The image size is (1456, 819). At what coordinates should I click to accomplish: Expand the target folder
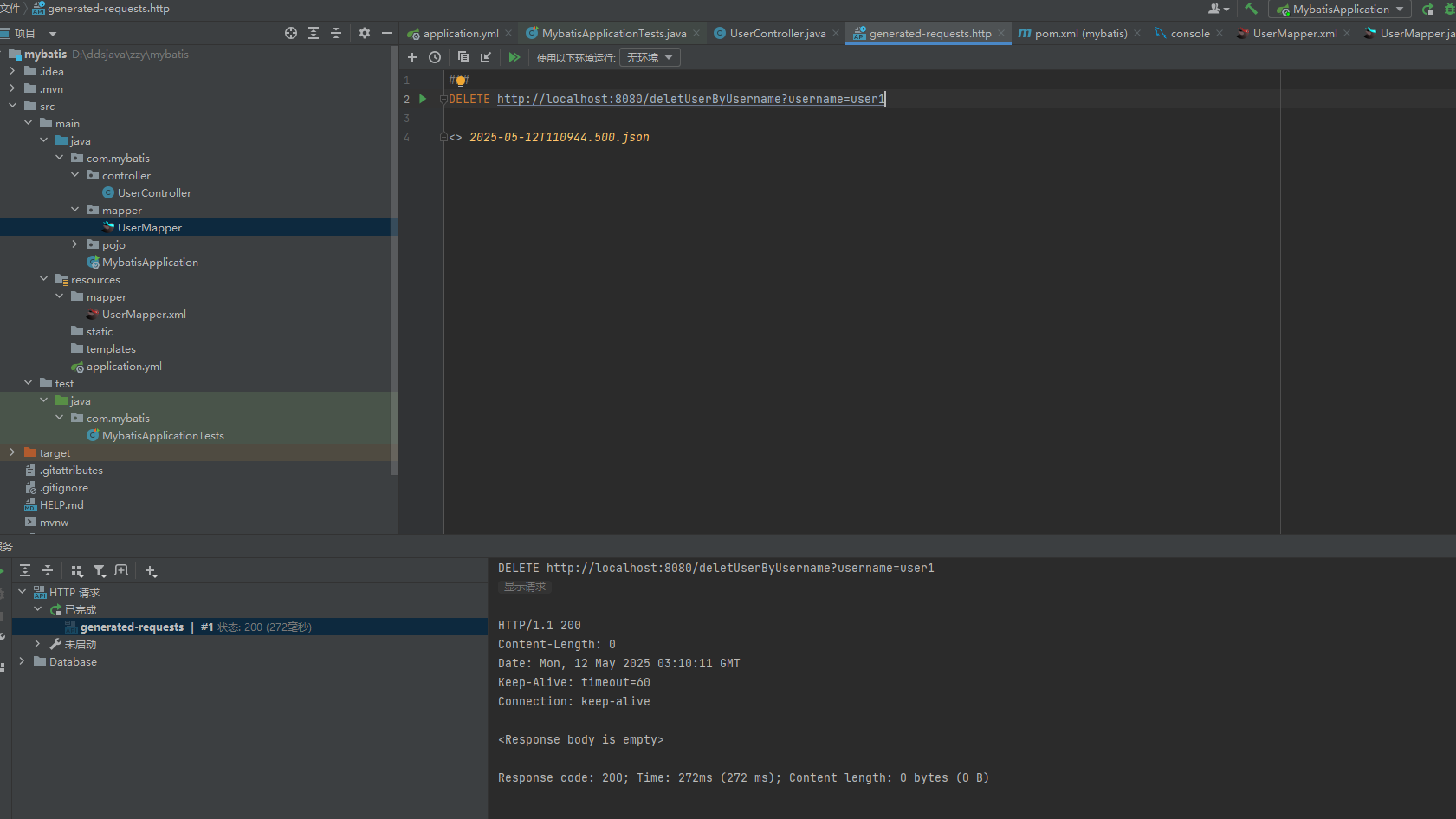(x=12, y=452)
